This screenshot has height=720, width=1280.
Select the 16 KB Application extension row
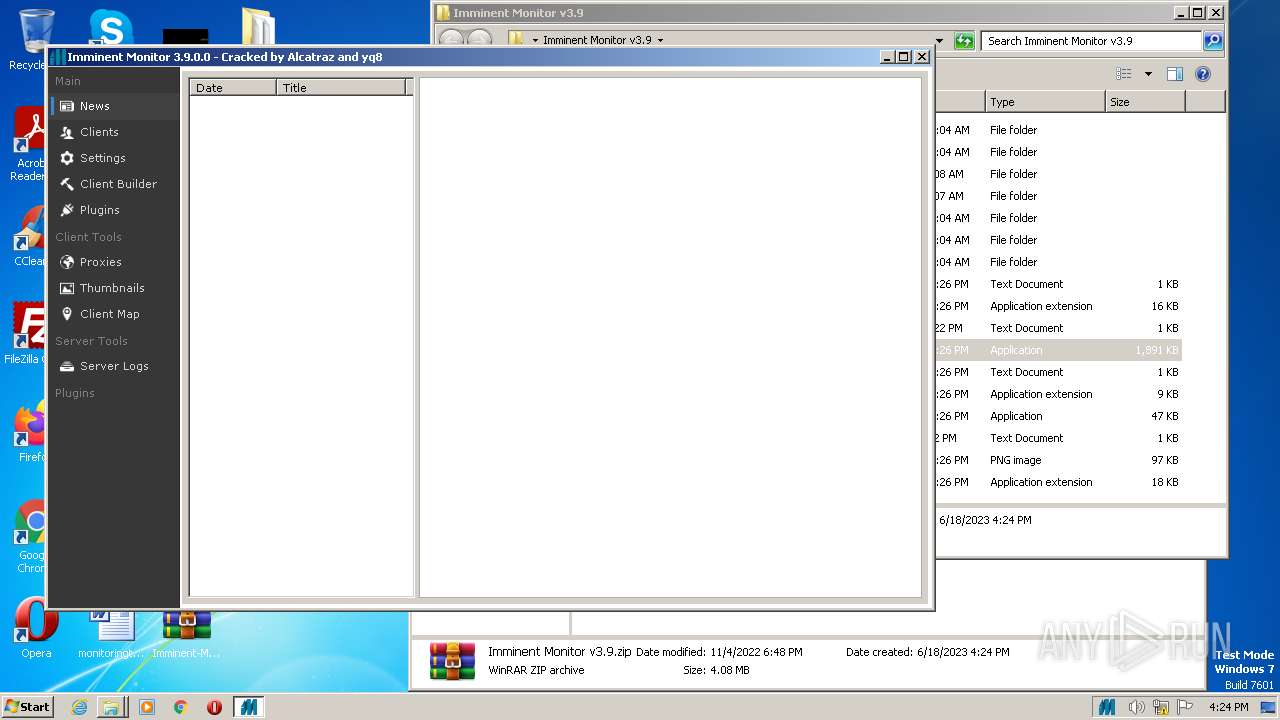click(1058, 306)
